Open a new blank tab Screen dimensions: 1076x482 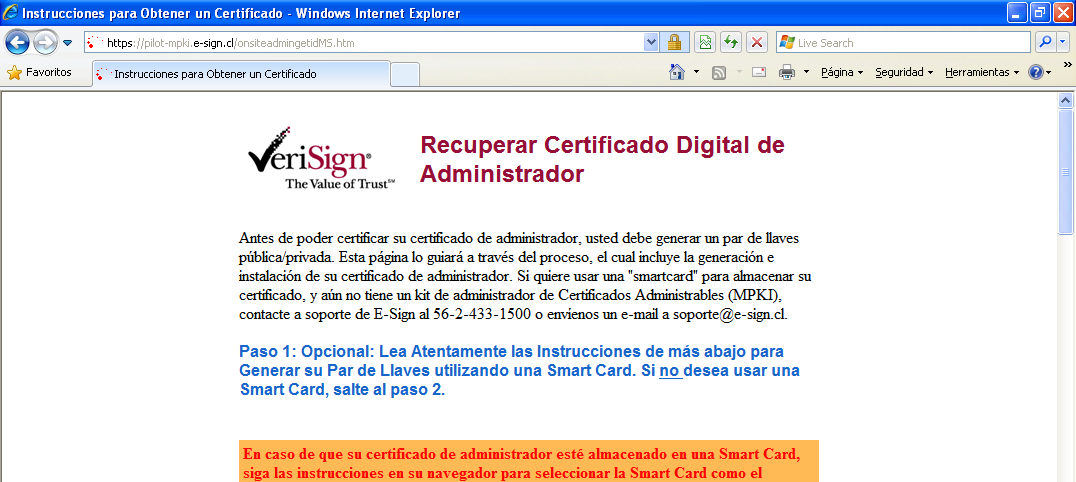click(x=404, y=75)
